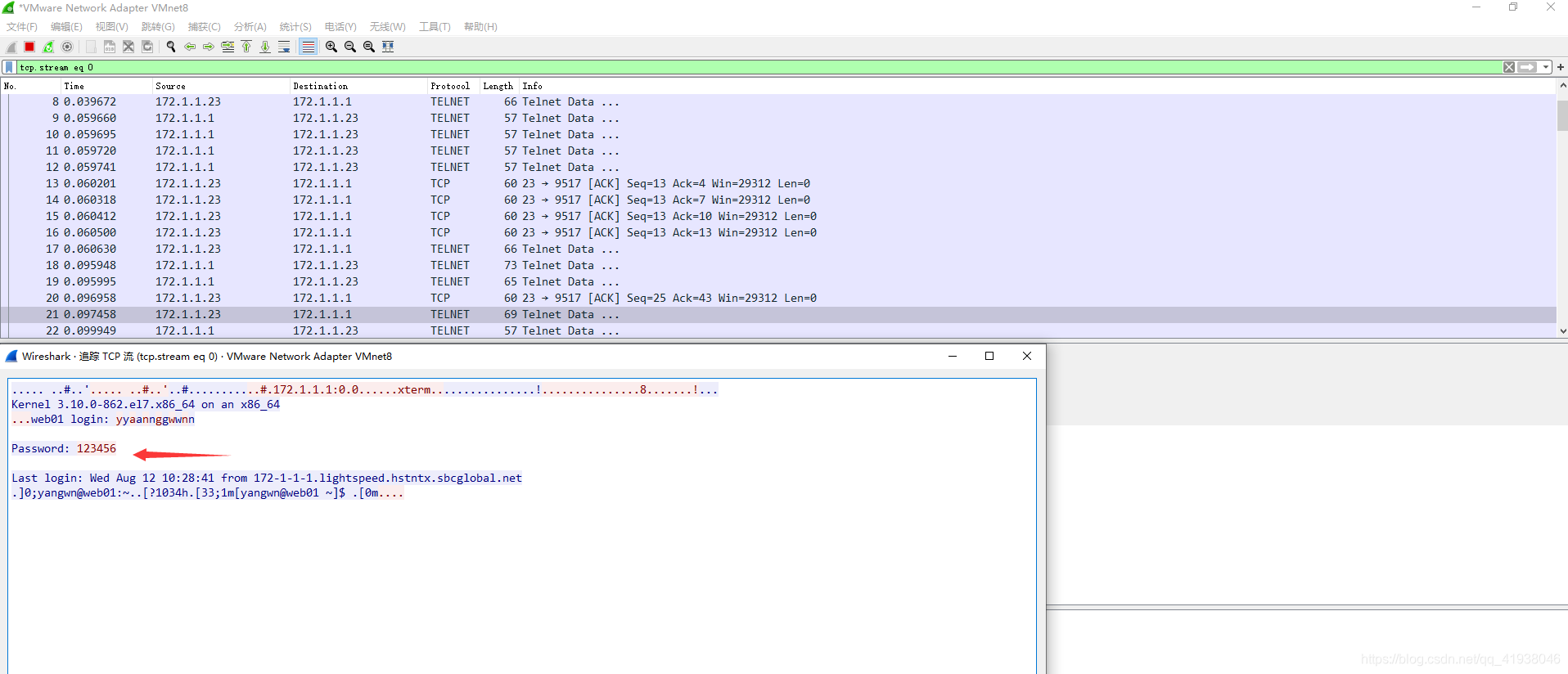Open the 无线(W) menu
This screenshot has height=674, width=1568.
point(388,27)
